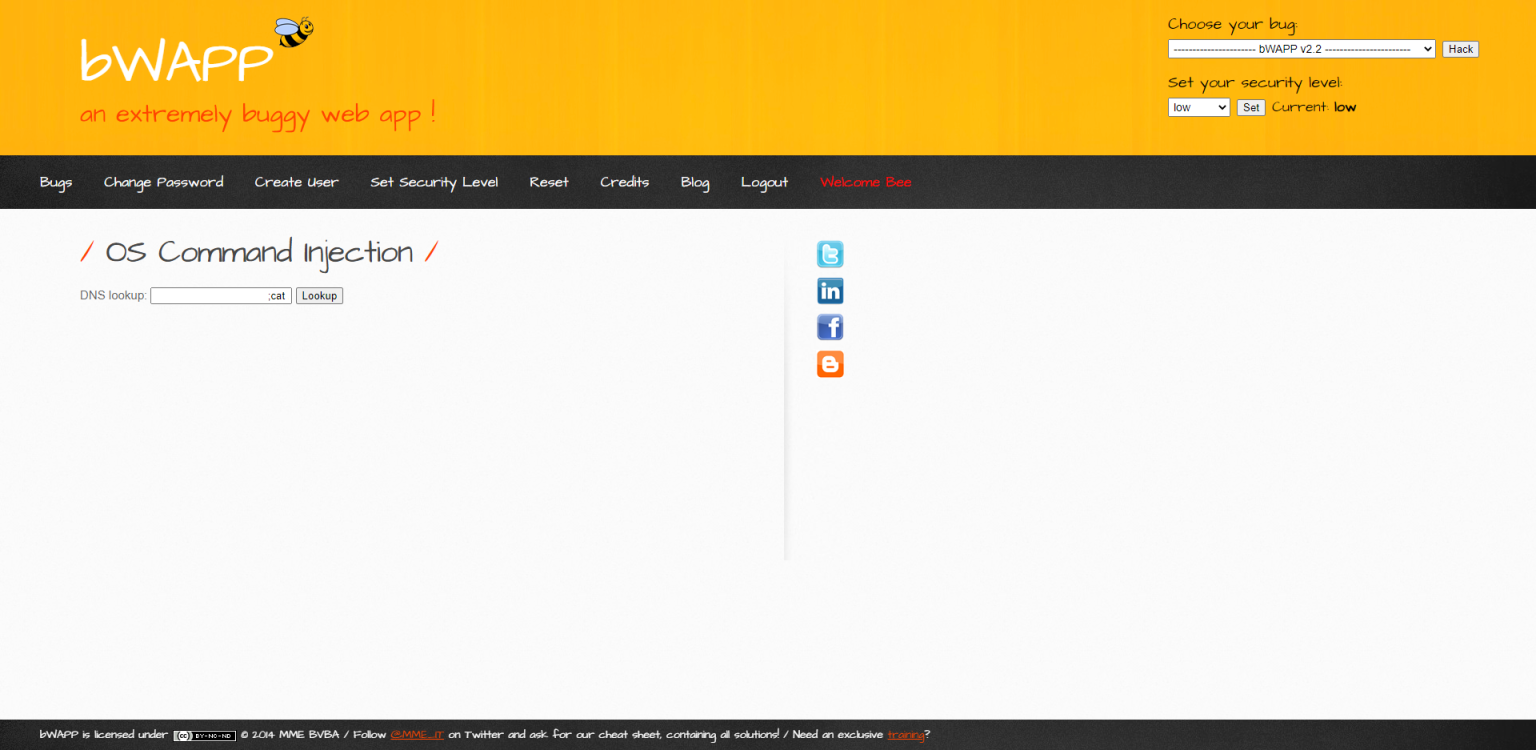The image size is (1536, 750).
Task: Open Set Security Level menu item
Action: coord(434,182)
